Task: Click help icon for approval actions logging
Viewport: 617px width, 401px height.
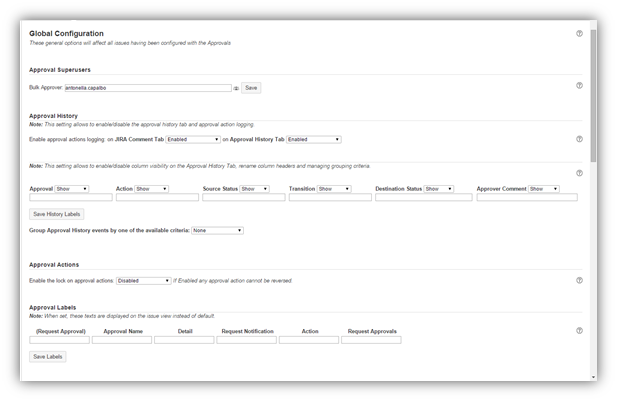Action: coord(580,139)
